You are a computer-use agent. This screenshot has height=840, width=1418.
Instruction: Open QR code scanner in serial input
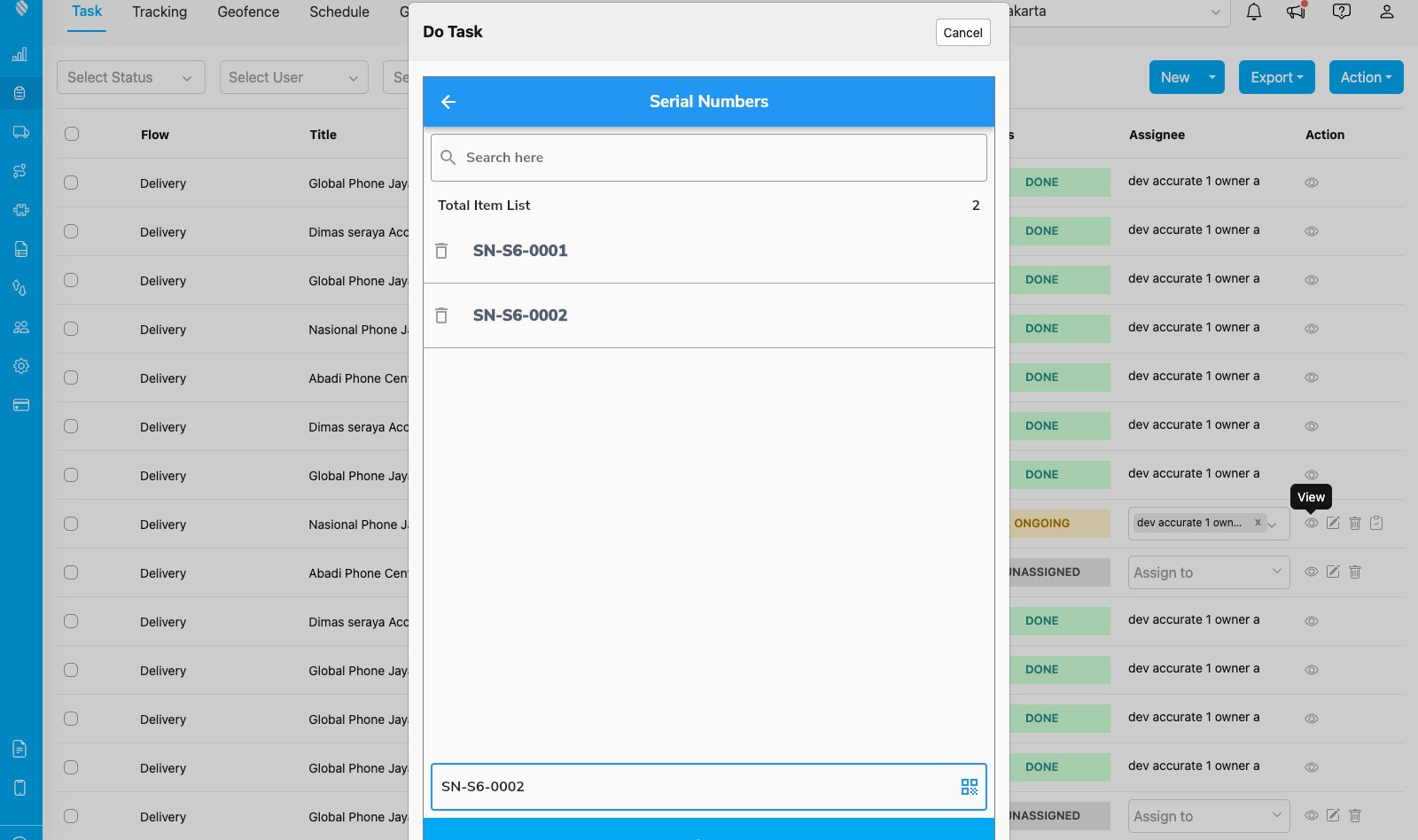[970, 787]
